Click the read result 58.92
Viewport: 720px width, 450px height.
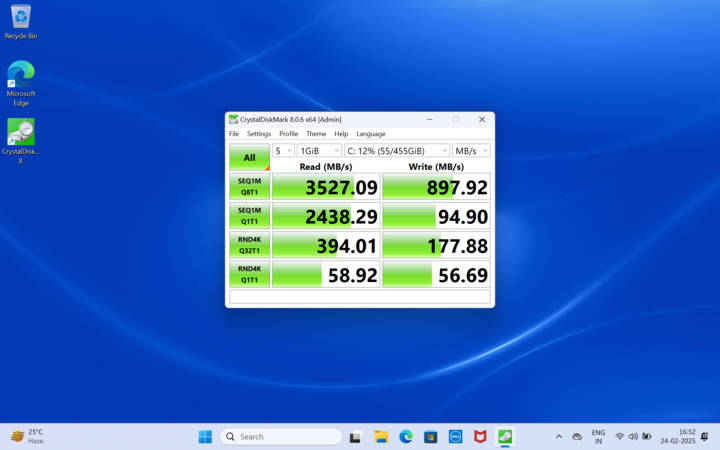[326, 275]
